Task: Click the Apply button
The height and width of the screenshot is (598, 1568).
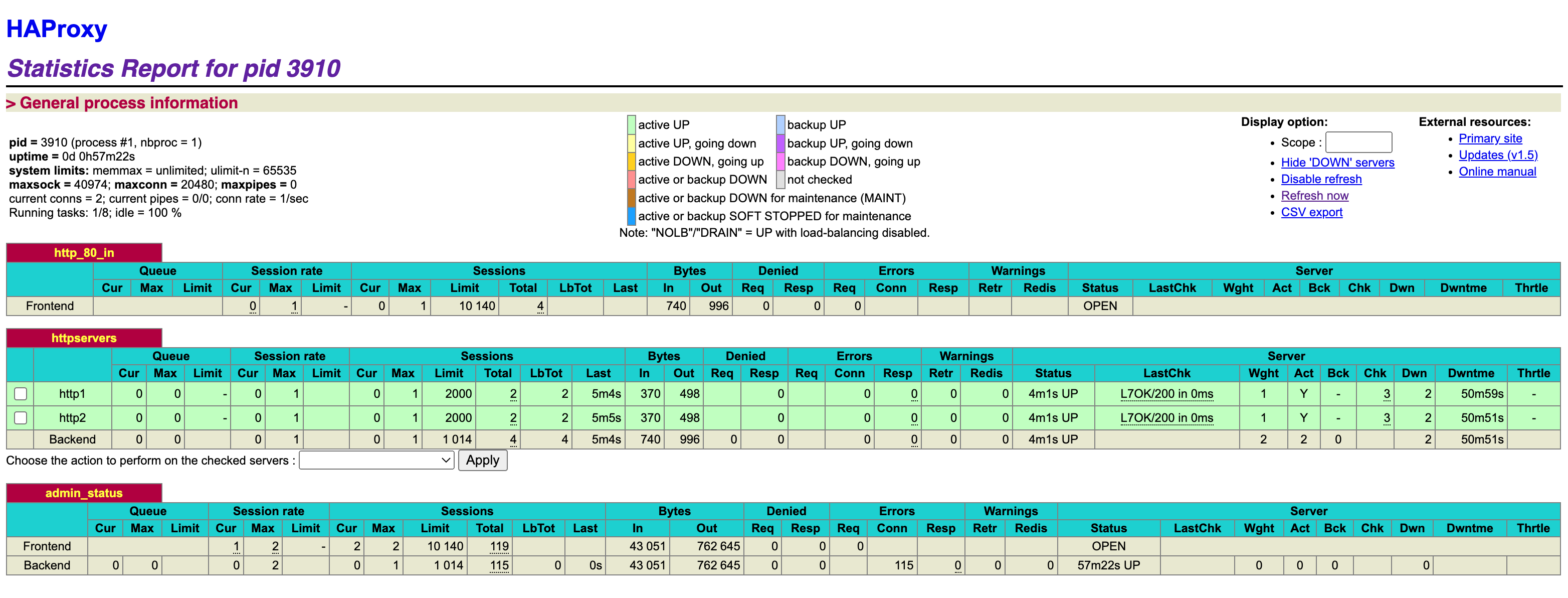Action: (483, 461)
